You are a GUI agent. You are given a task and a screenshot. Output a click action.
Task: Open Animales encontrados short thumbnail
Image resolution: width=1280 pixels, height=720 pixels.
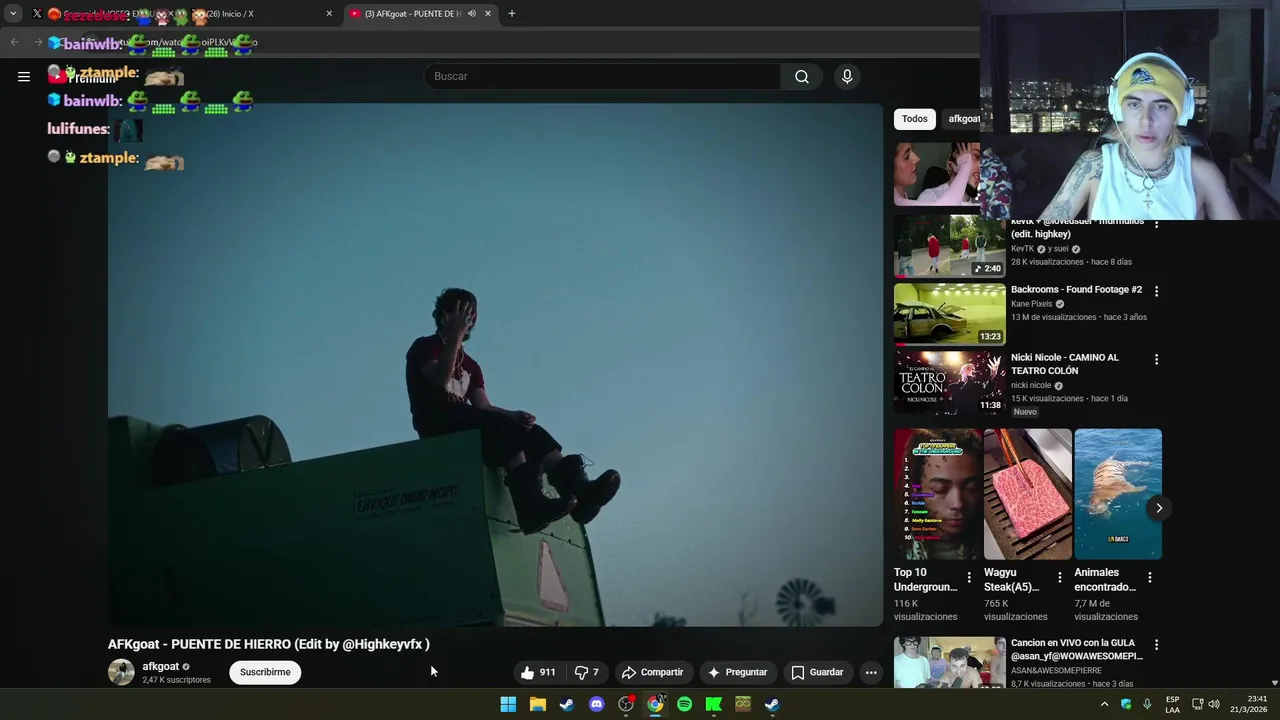[1117, 494]
